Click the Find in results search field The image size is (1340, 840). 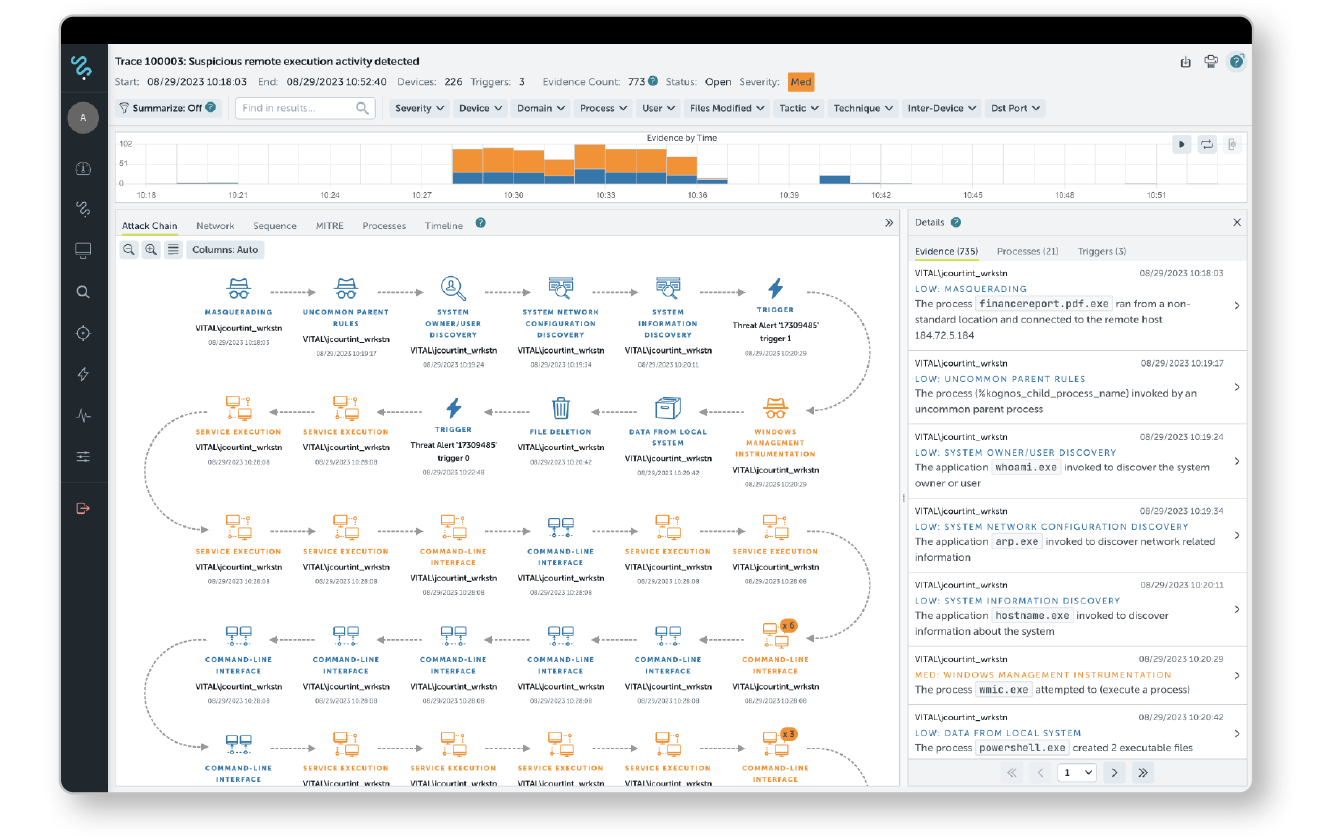click(297, 108)
